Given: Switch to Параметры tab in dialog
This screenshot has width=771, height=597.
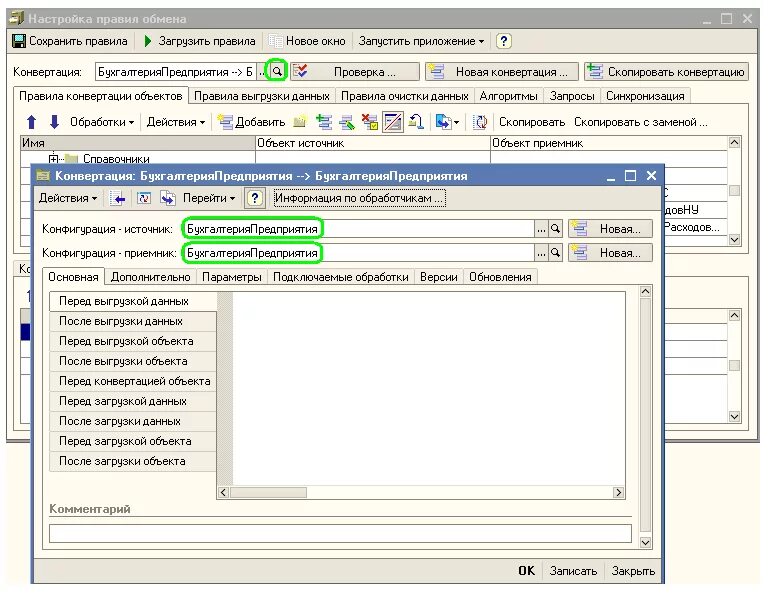Looking at the screenshot, I should [232, 277].
